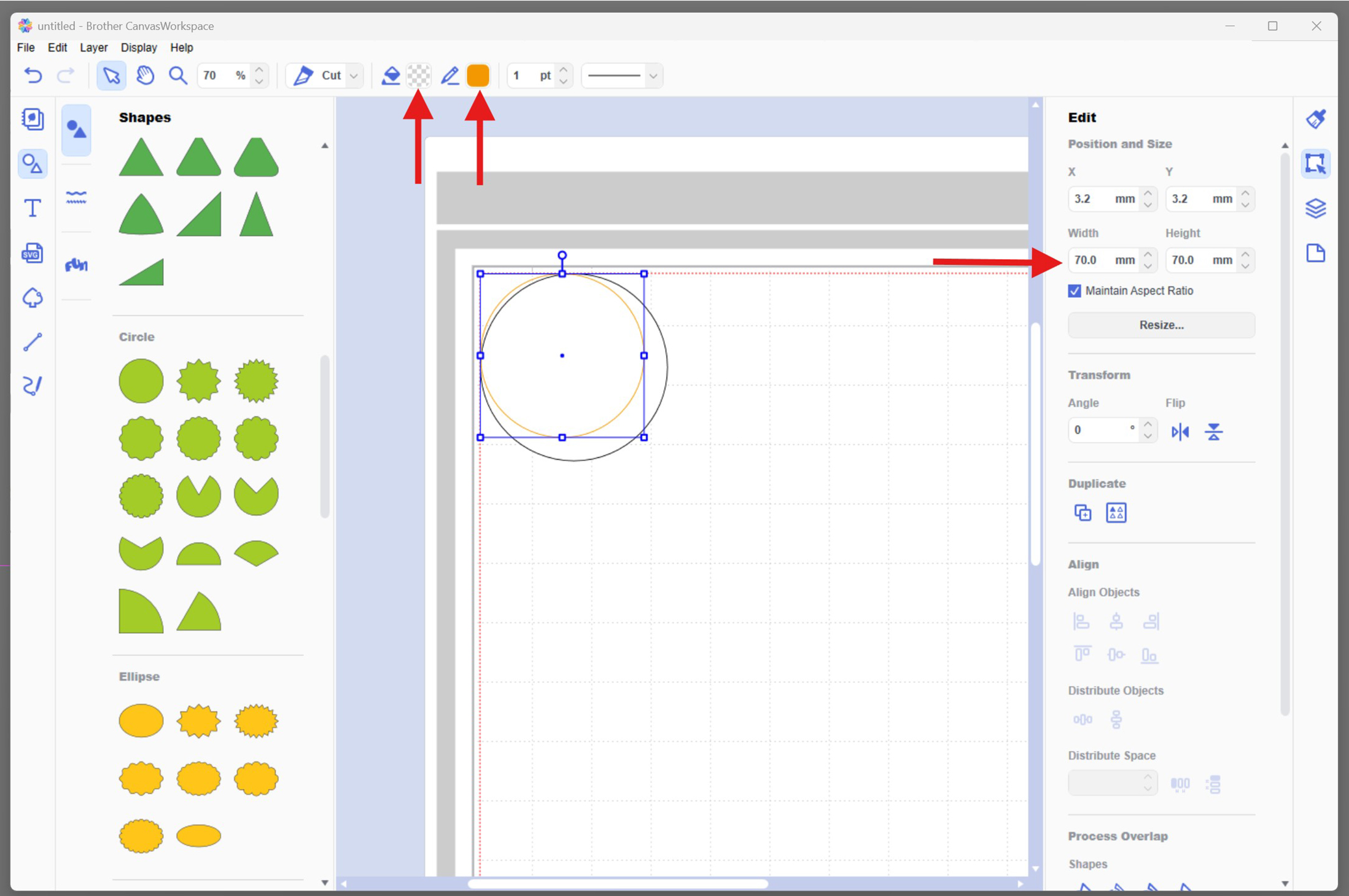
Task: Click Edit panel scroll-down arrow
Action: [1285, 884]
